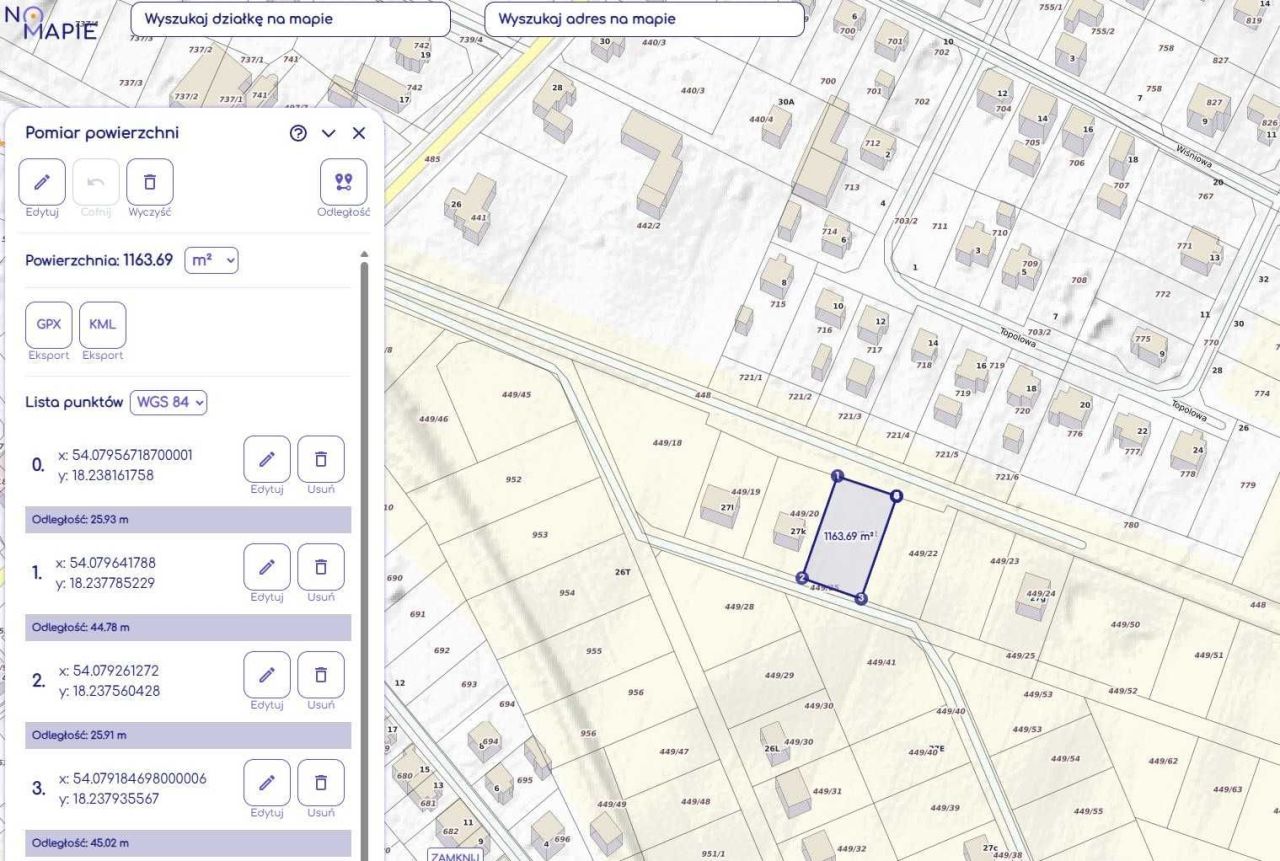This screenshot has width=1280, height=861.
Task: Click parcel label 449/19 on the map
Action: pos(746,492)
